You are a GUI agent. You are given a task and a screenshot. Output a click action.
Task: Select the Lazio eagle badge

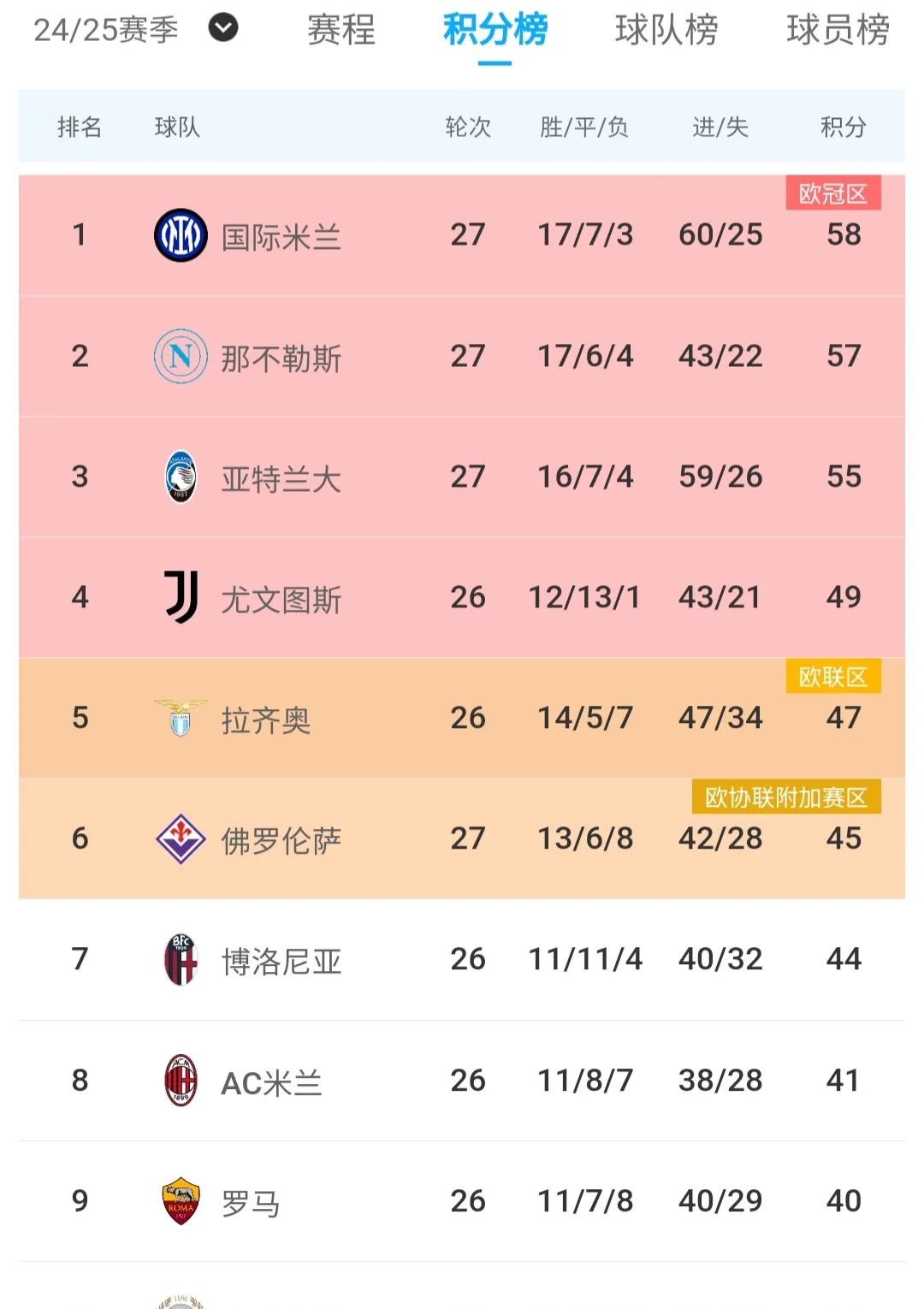point(180,719)
